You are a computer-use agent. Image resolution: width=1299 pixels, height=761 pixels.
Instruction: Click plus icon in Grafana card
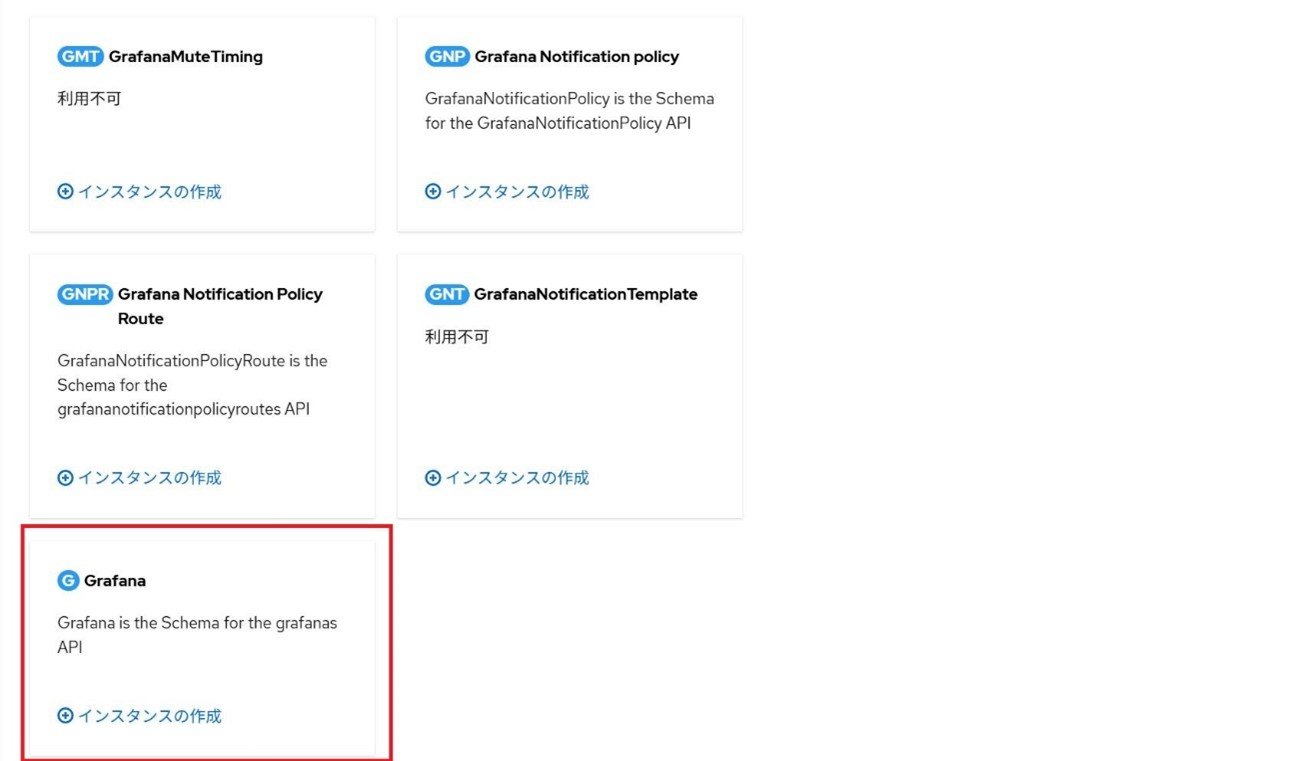(66, 716)
